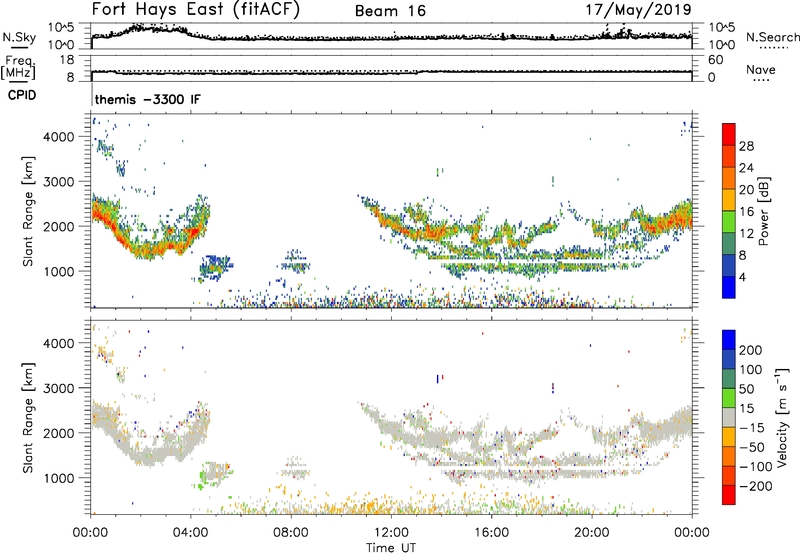800x554 pixels.
Task: Click the 'Velocity [m s-1]' colorbar label
Action: 782,417
